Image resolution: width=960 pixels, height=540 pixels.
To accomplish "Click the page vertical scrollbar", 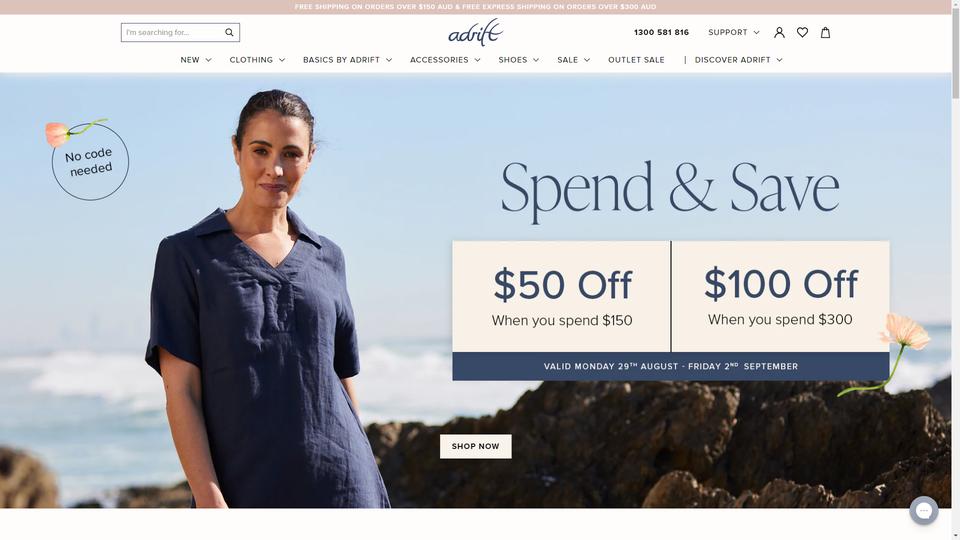I will click(x=956, y=270).
